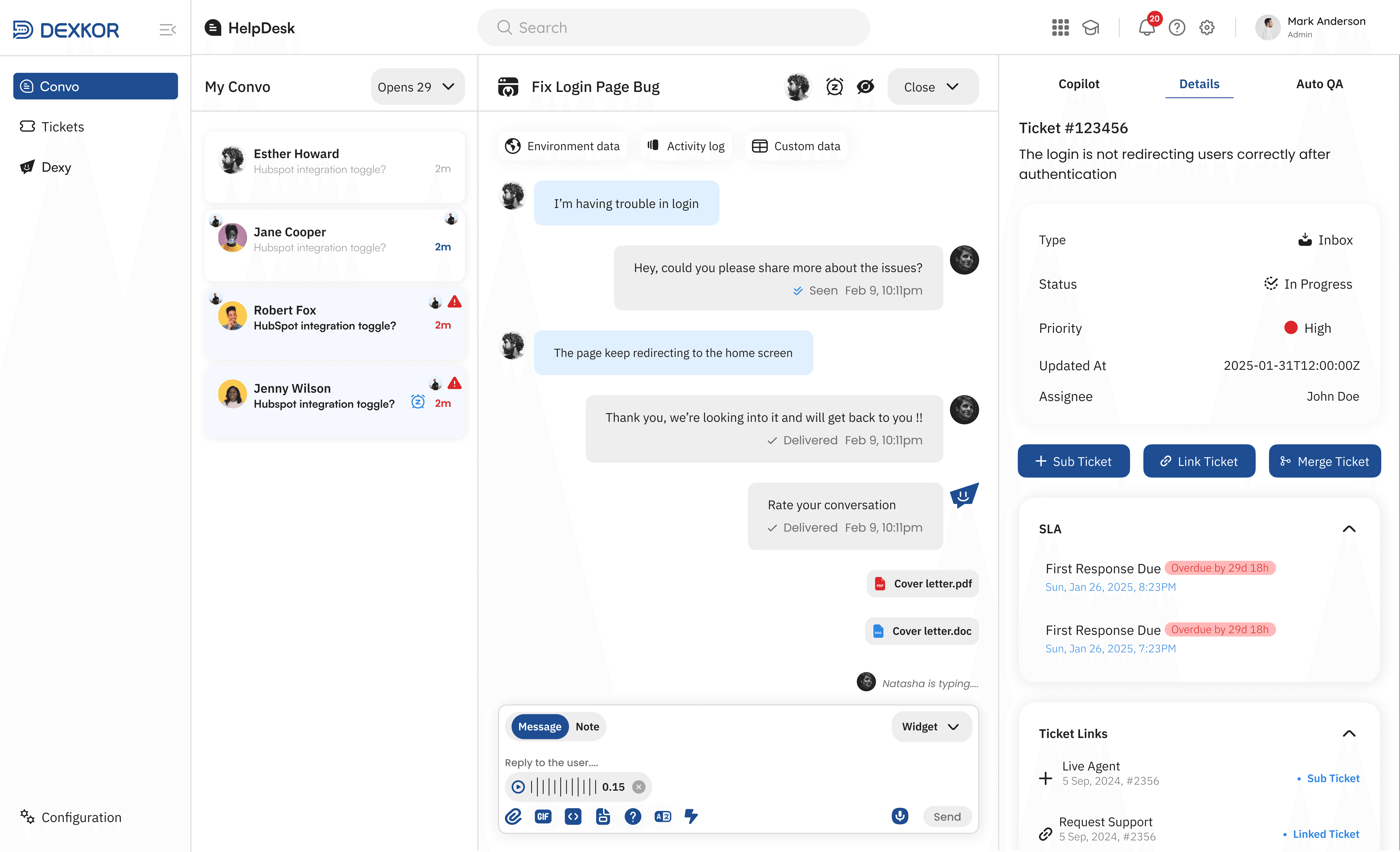Click the audio waveform of the recording

[x=563, y=787]
